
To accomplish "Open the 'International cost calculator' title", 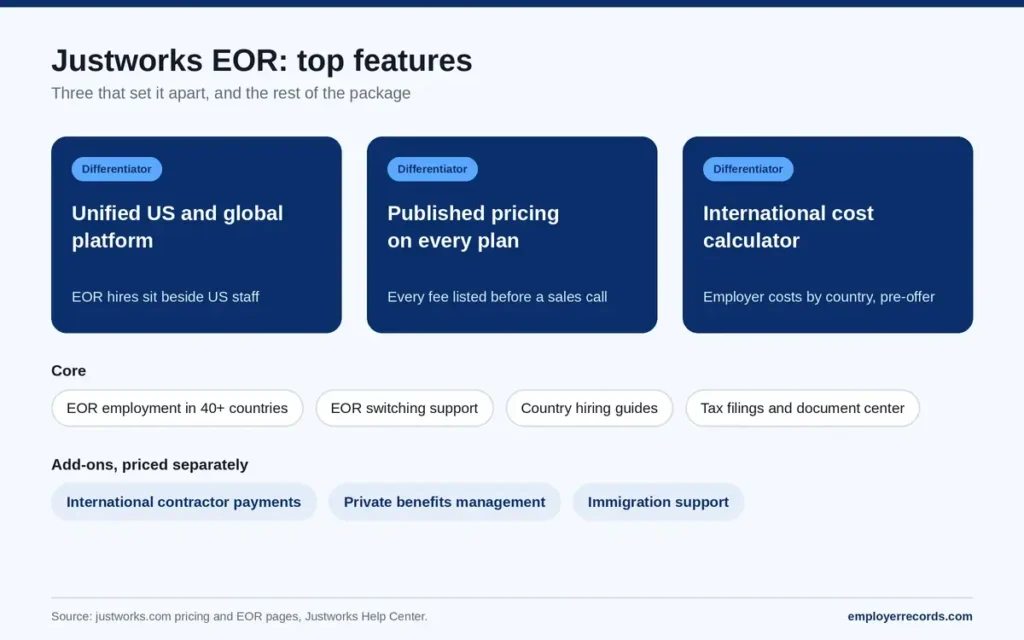I will pyautogui.click(x=788, y=227).
